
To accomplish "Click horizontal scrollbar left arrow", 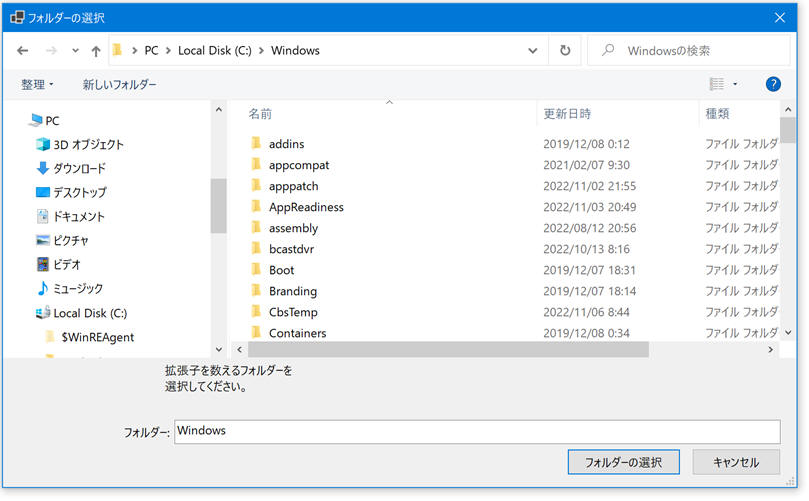I will click(239, 350).
